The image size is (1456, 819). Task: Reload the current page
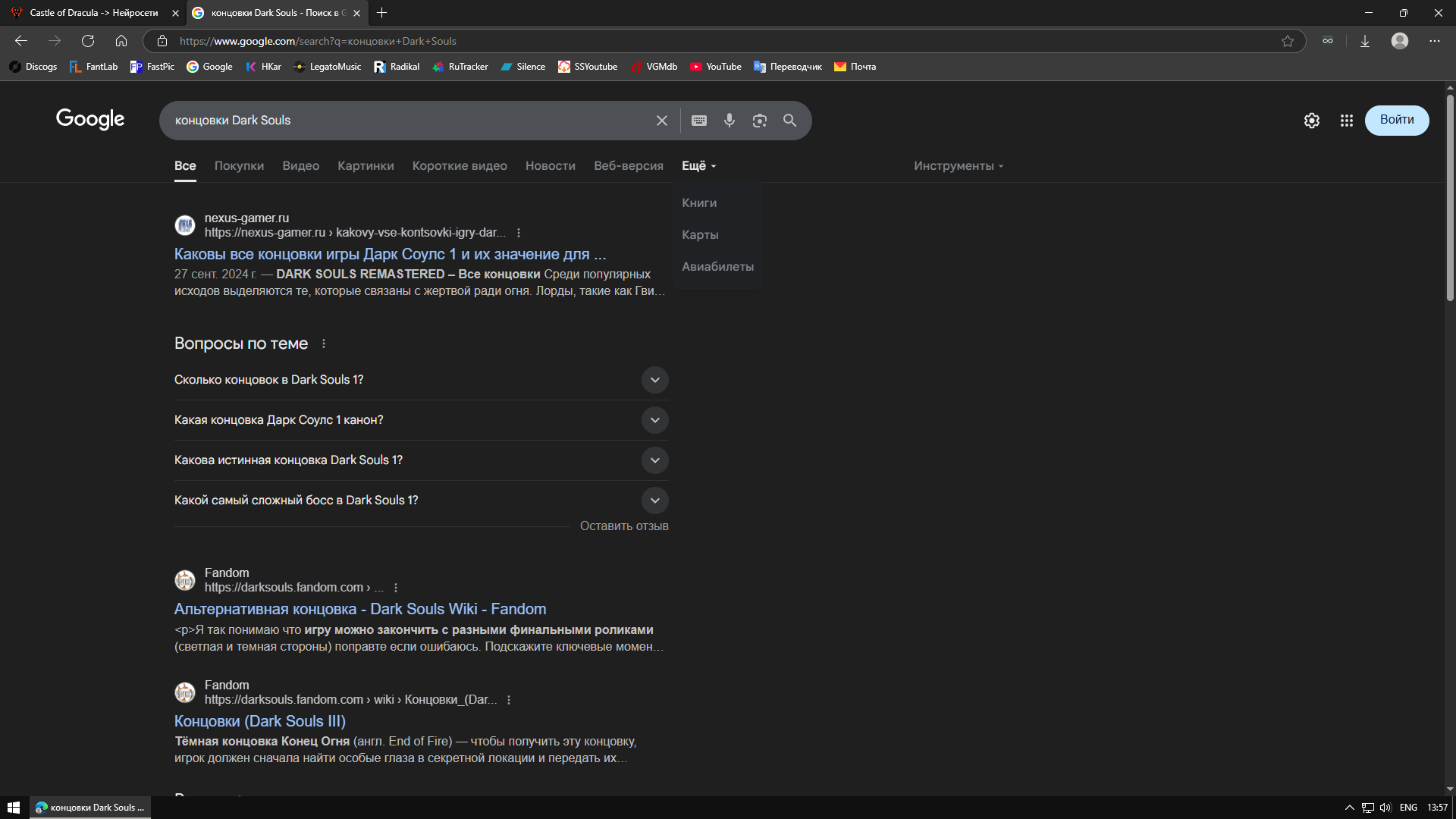point(88,41)
